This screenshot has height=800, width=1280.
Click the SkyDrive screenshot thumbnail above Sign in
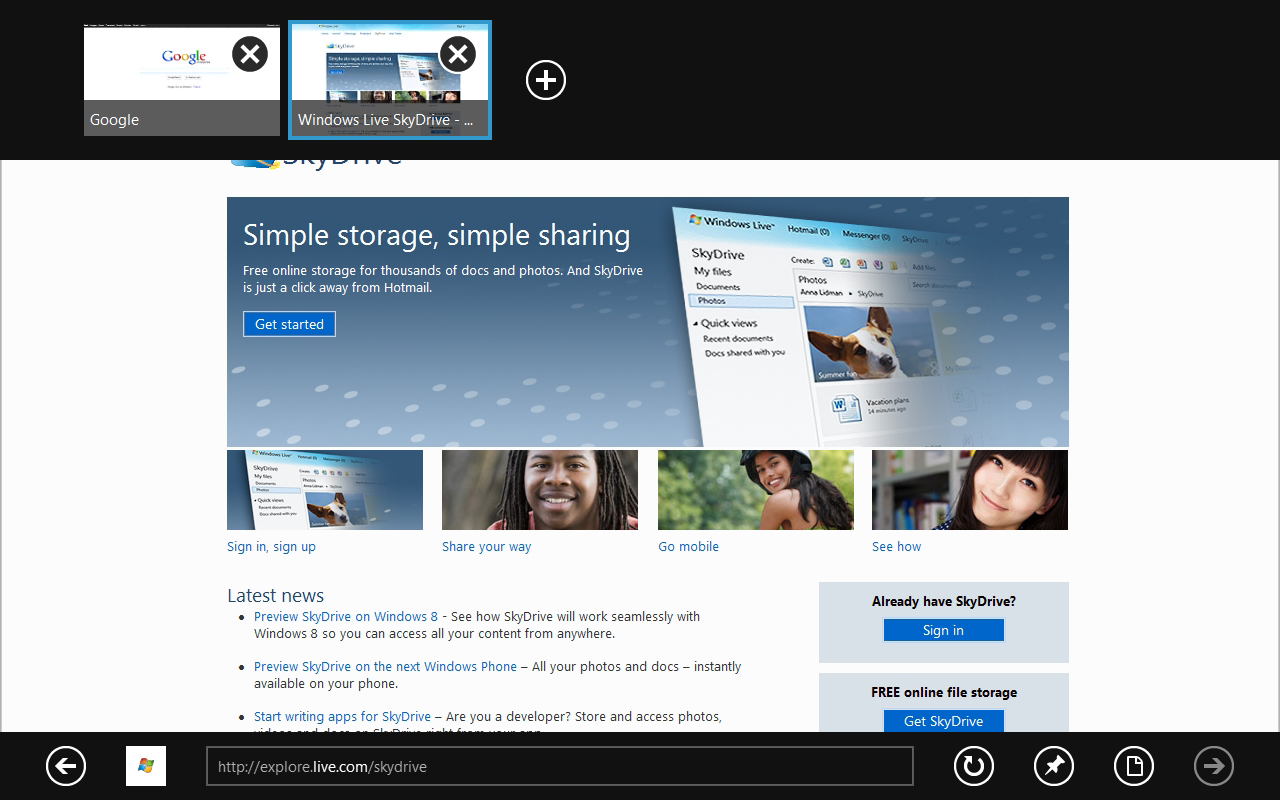(x=325, y=490)
